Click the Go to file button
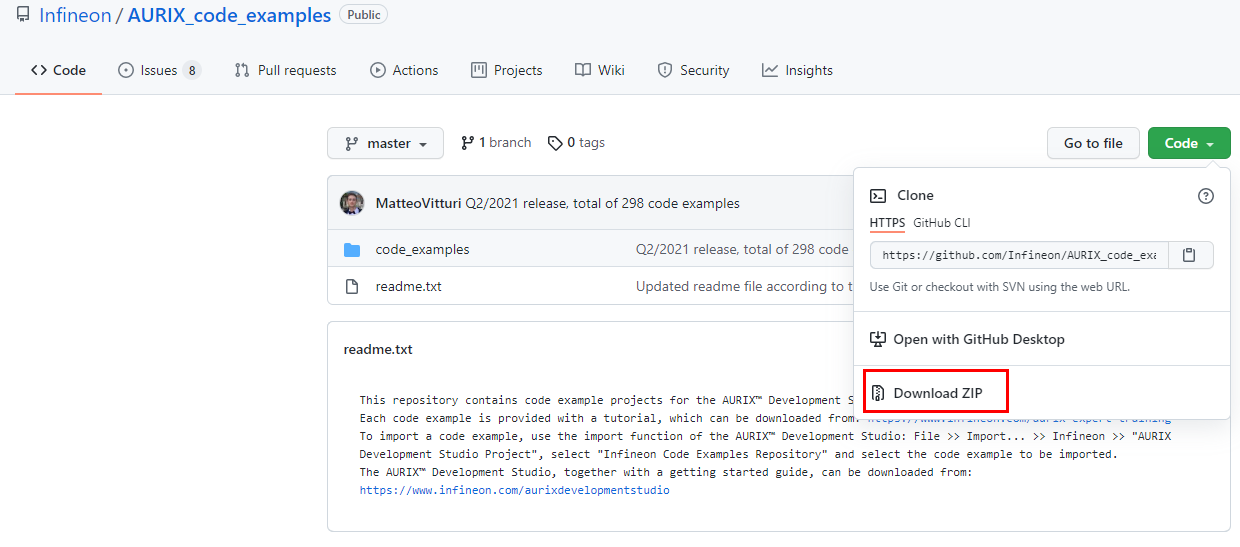This screenshot has height=547, width=1240. coord(1093,143)
